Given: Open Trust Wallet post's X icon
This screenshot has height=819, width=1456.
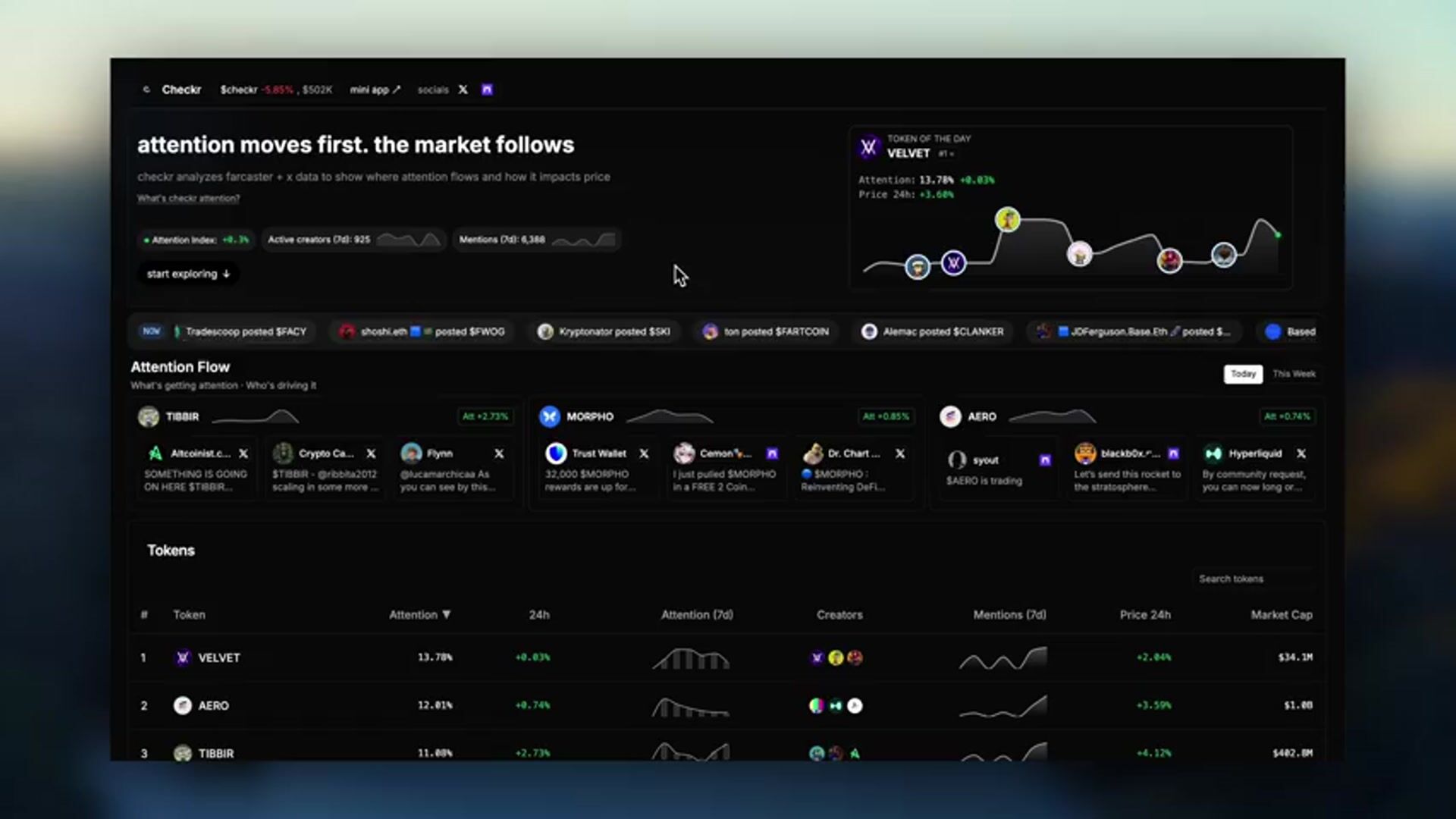Looking at the screenshot, I should coord(644,453).
